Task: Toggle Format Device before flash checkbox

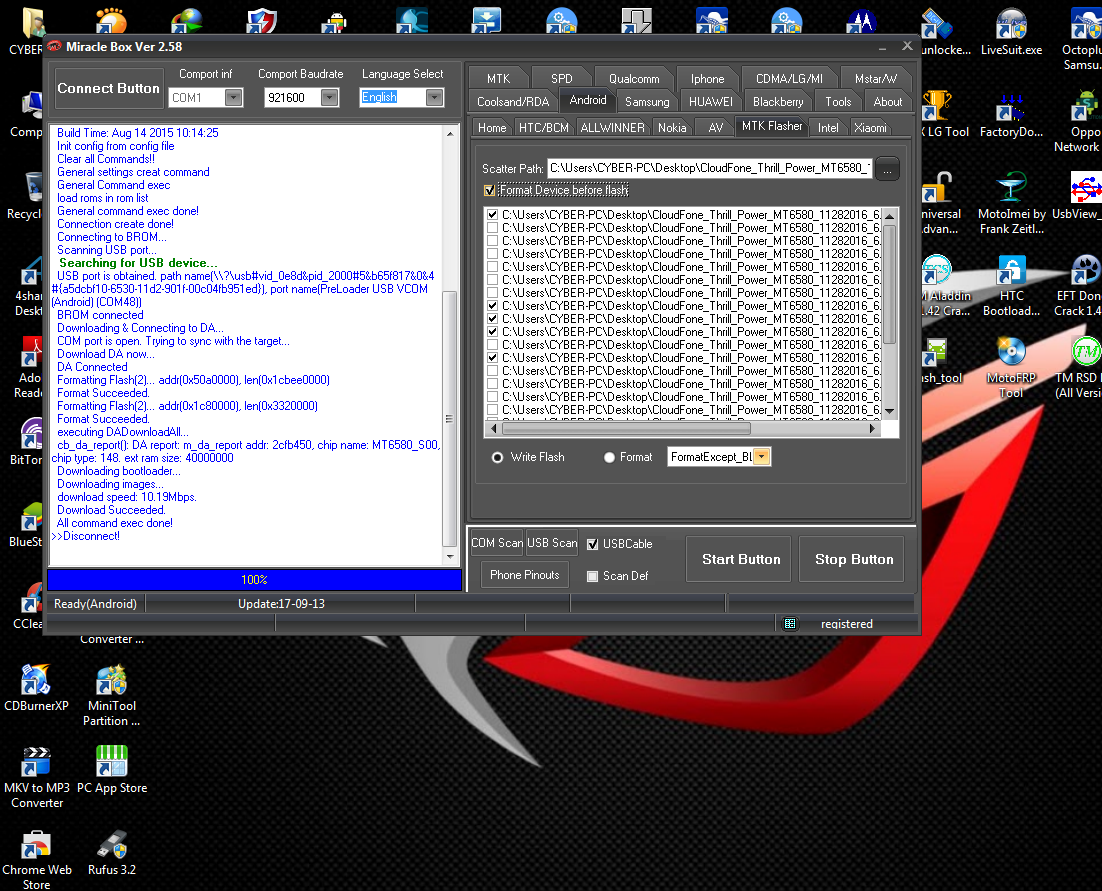Action: click(490, 190)
